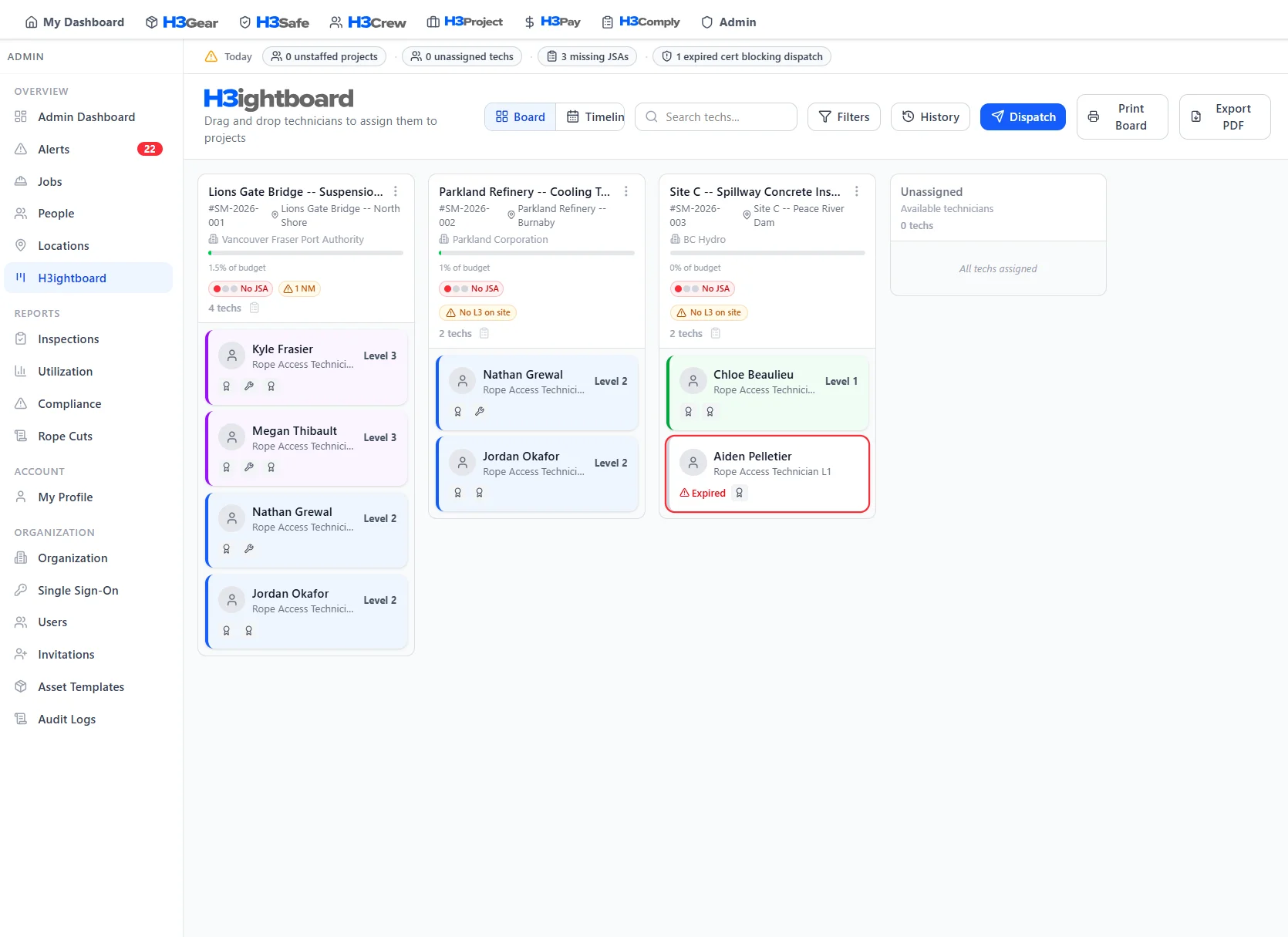Image resolution: width=1288 pixels, height=937 pixels.
Task: Click the 'No JSA' badge on Lions Gate Bridge
Action: click(x=241, y=288)
